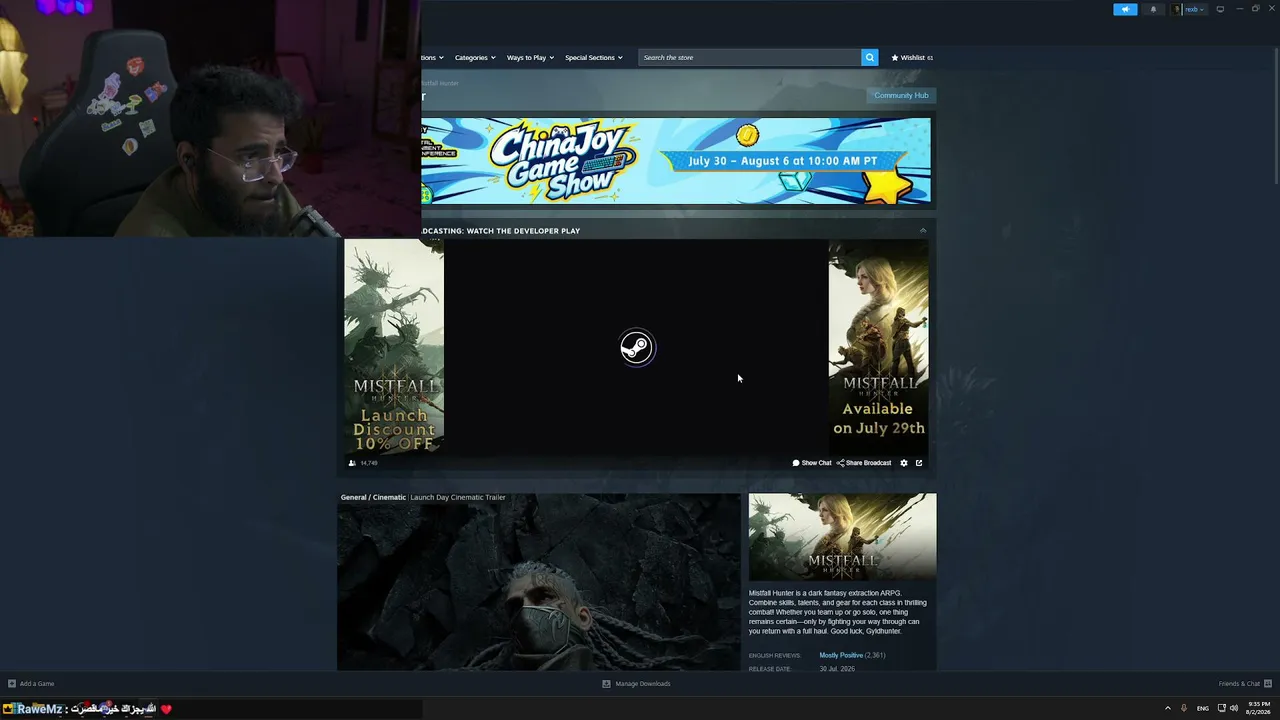Click the Add a Game plus icon
Viewport: 1280px width, 720px height.
(12, 684)
